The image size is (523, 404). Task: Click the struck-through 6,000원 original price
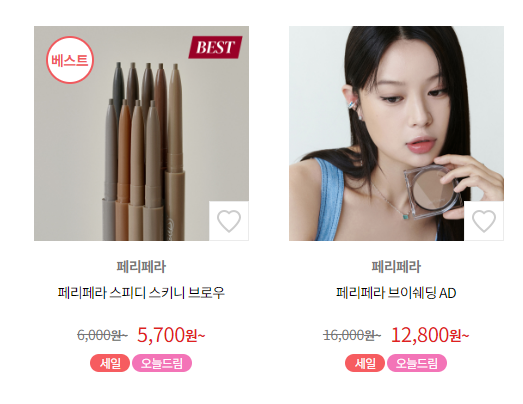point(102,335)
